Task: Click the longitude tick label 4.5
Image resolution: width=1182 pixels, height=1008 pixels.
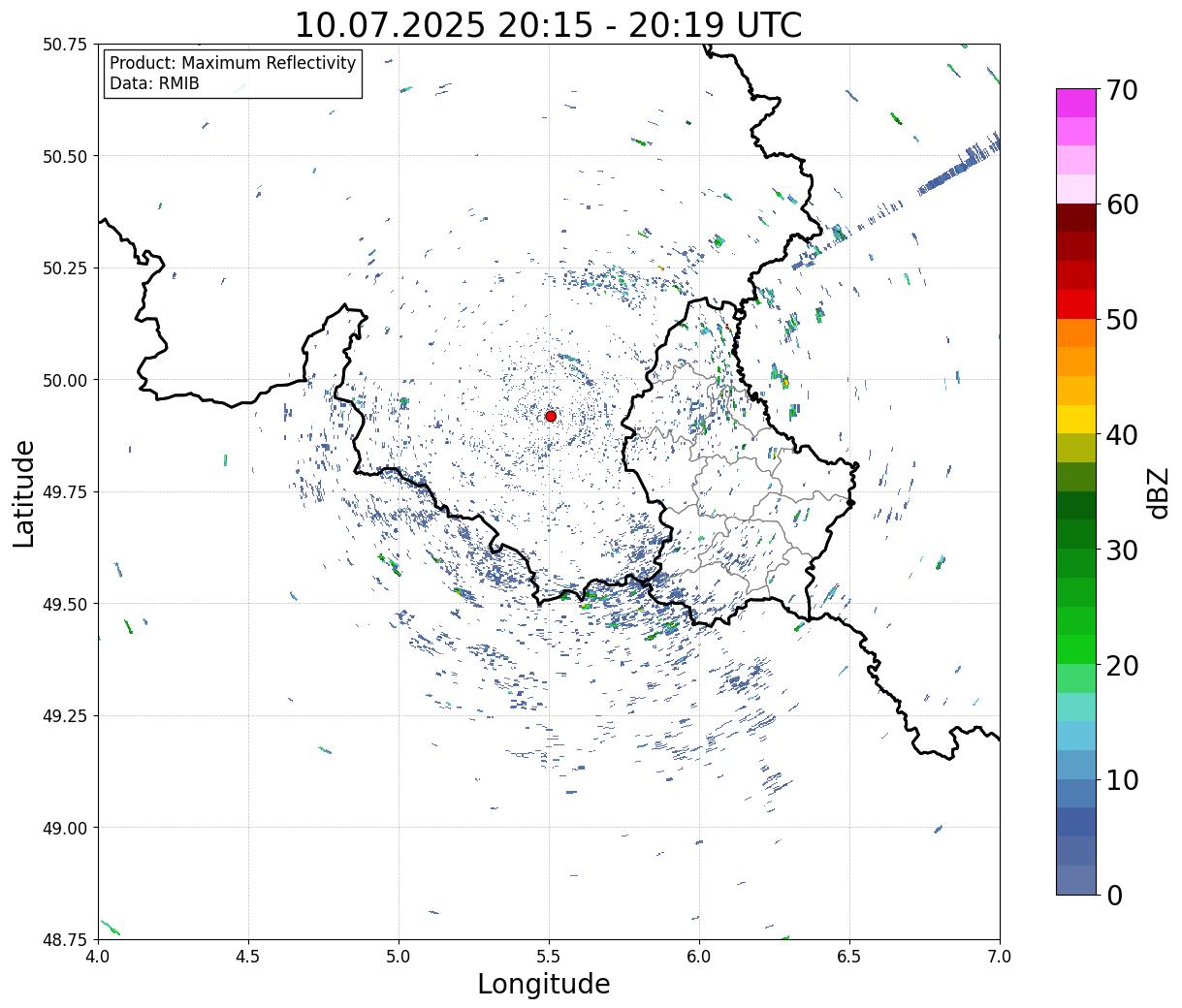Action: click(x=248, y=956)
